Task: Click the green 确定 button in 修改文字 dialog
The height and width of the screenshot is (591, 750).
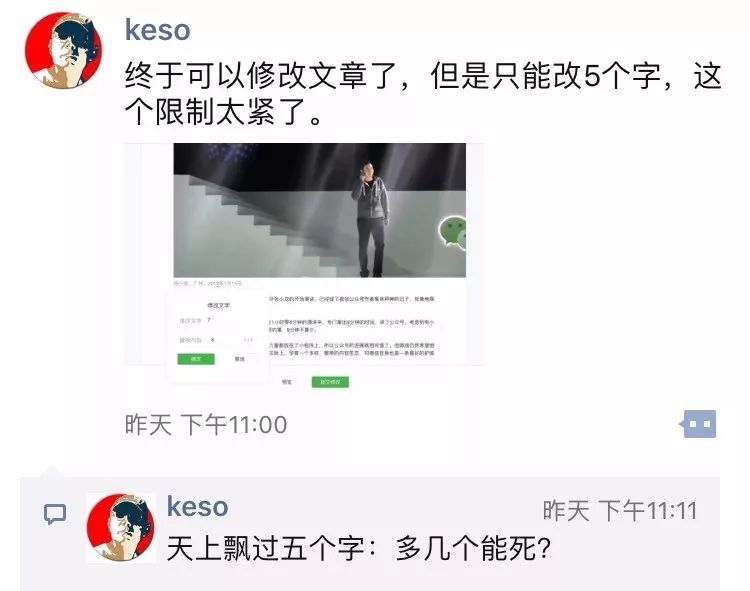Action: pos(196,359)
